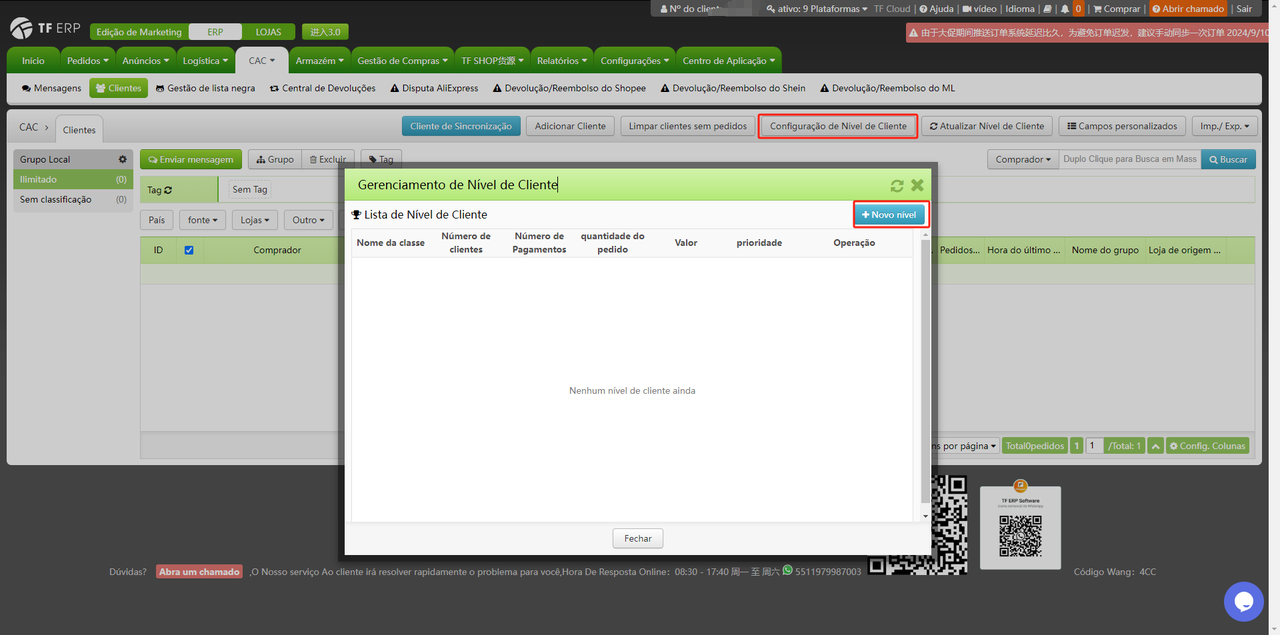Open Config. Colunas settings
This screenshot has width=1280, height=635.
click(x=1207, y=445)
